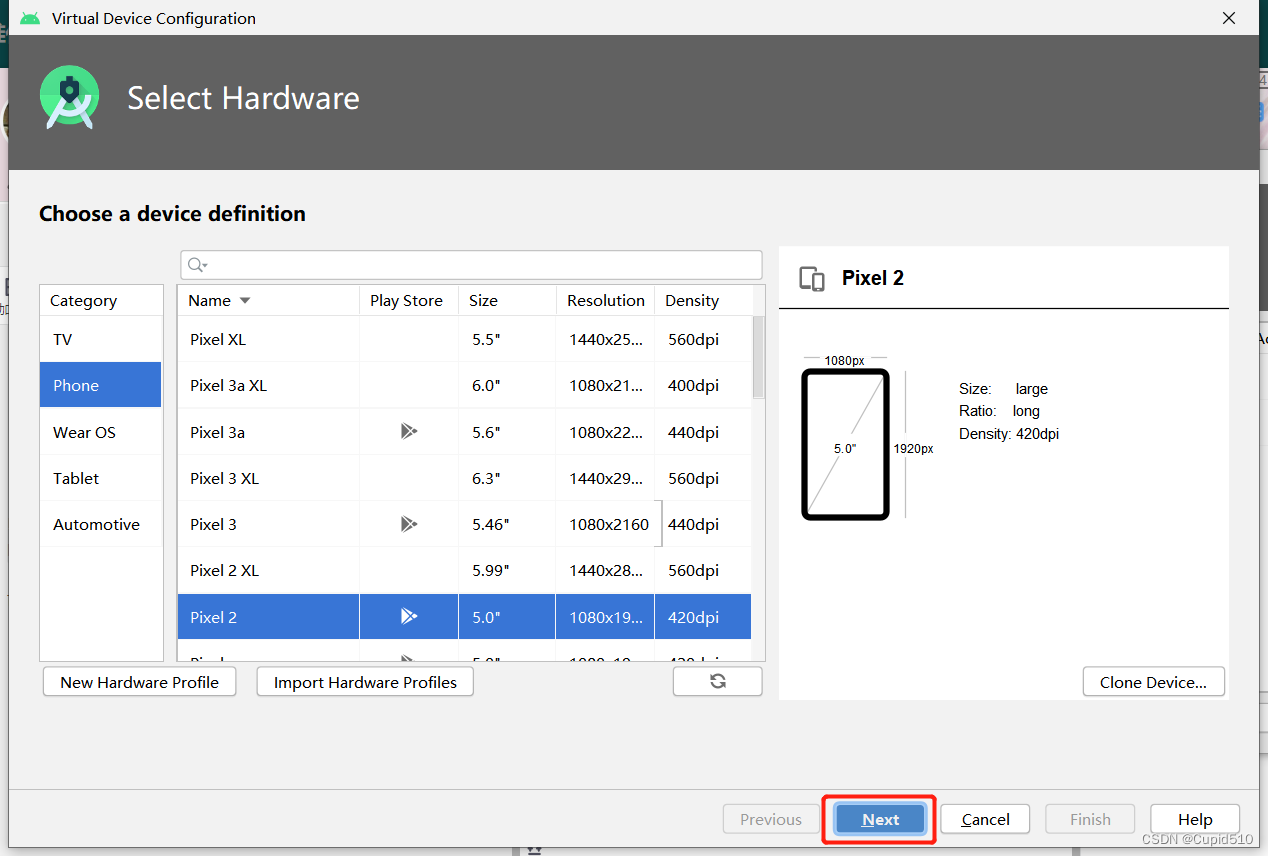Click the Clone Device... button
Image resolution: width=1268 pixels, height=856 pixels.
pos(1153,682)
